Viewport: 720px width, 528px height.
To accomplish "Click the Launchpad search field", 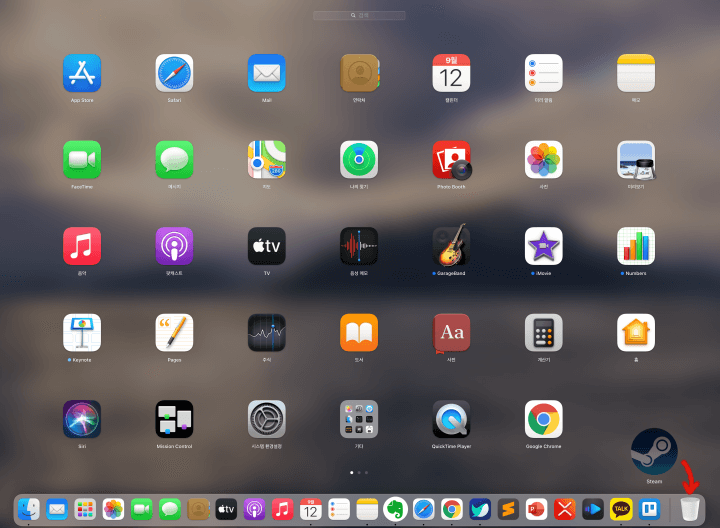I will pos(359,16).
